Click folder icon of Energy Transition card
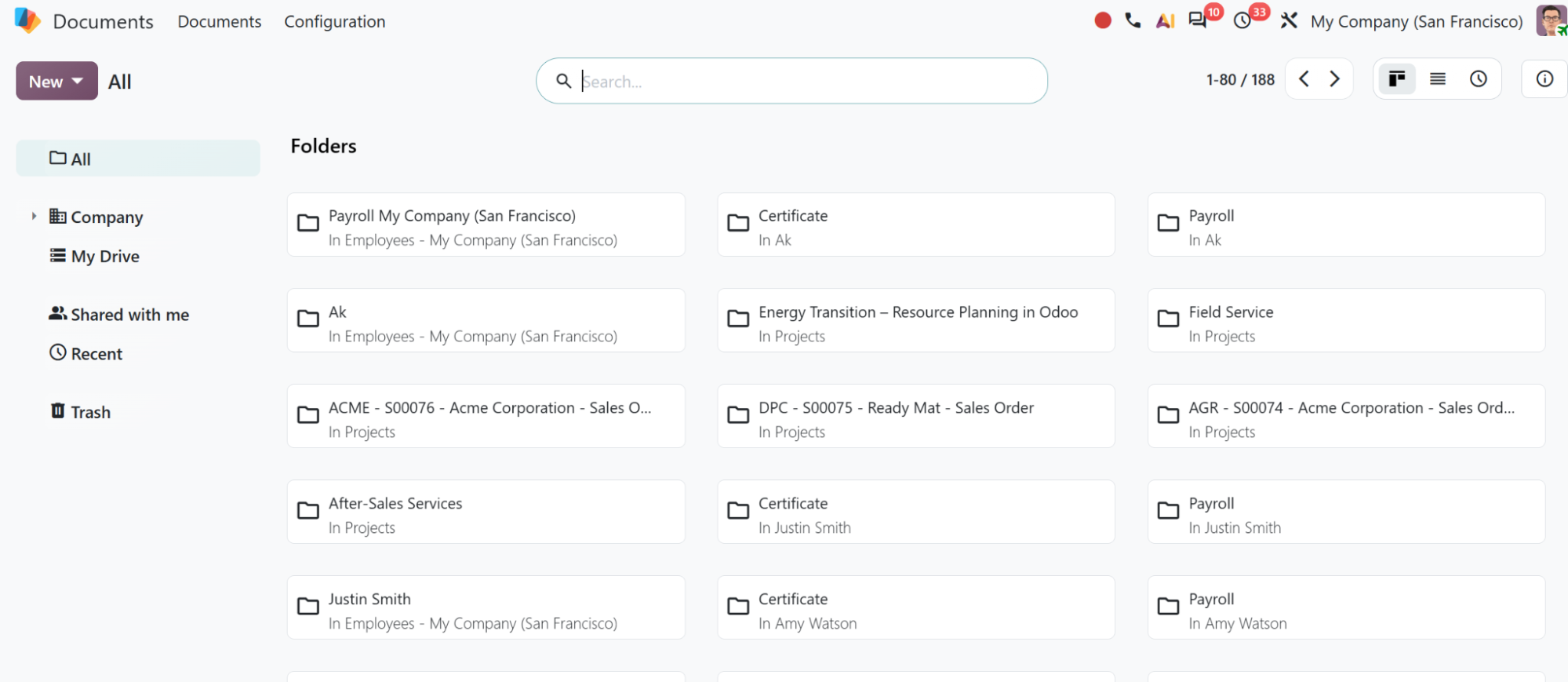This screenshot has height=682, width=1568. point(738,319)
